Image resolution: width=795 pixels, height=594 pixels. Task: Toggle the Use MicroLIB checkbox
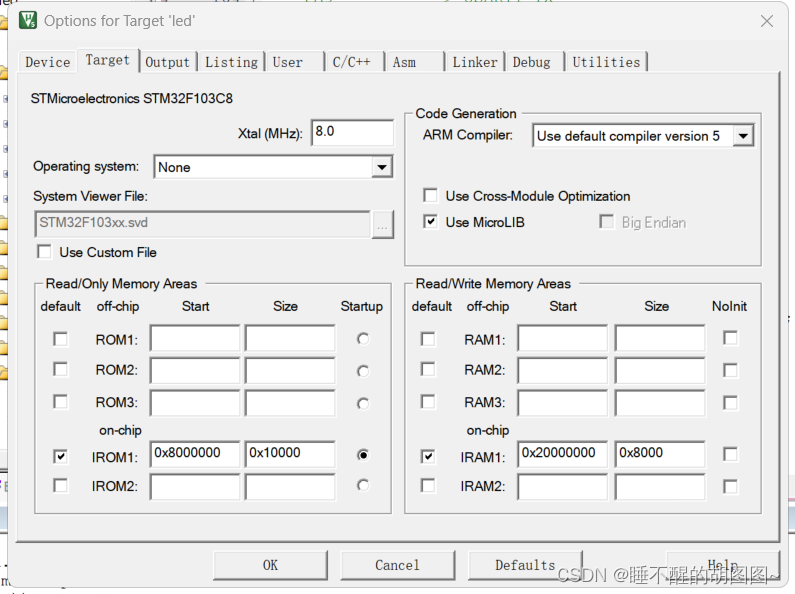pyautogui.click(x=430, y=222)
